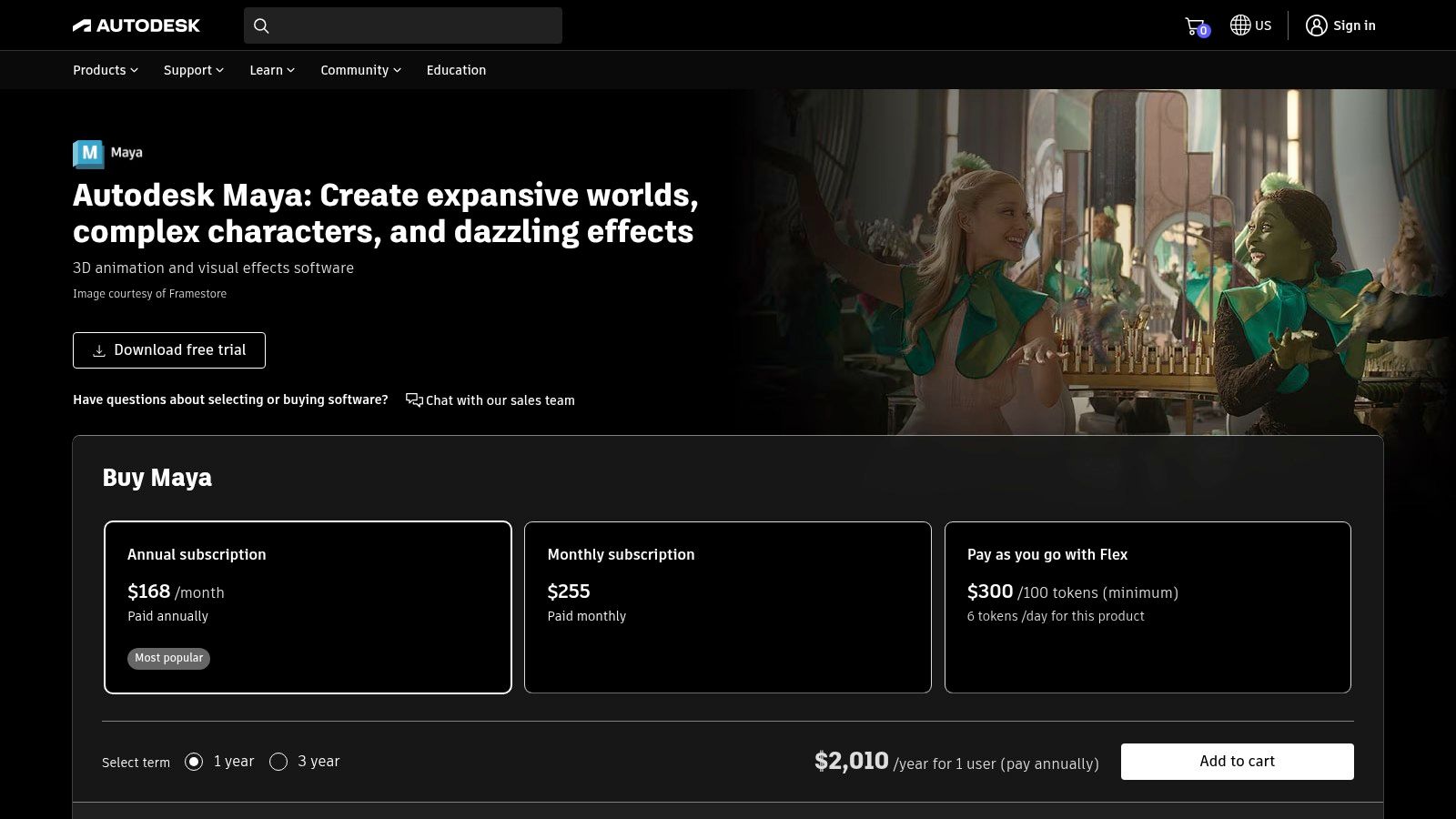Choose the 3 year subscription term

tap(278, 762)
